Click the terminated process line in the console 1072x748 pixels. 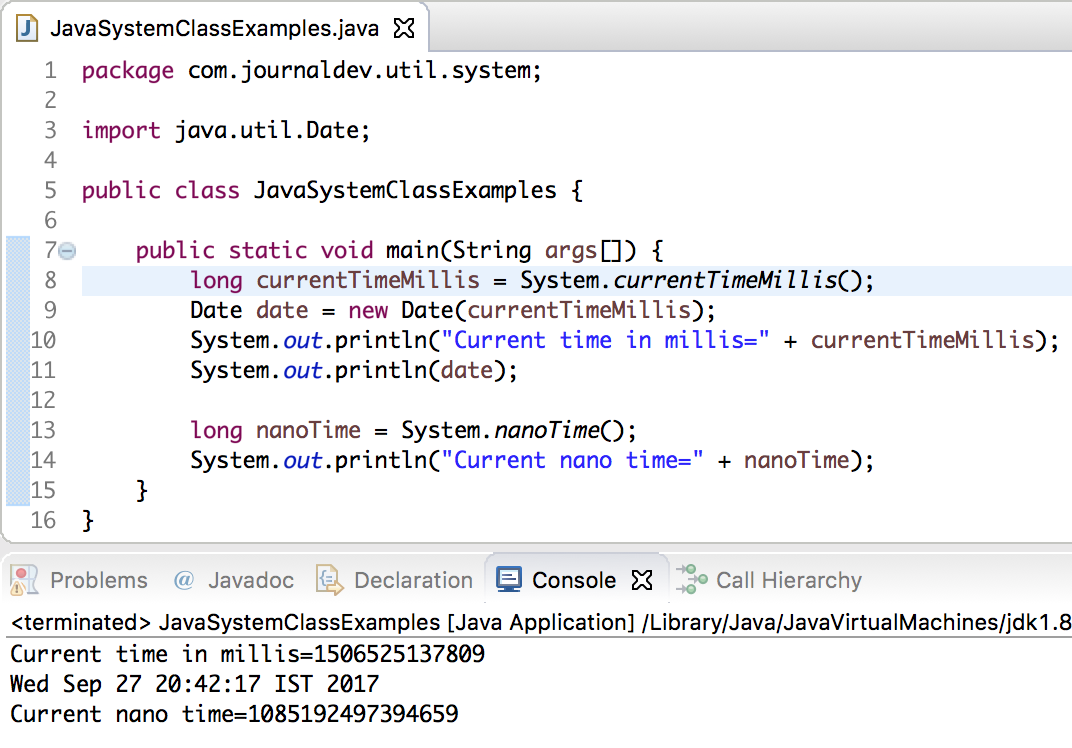click(300, 622)
